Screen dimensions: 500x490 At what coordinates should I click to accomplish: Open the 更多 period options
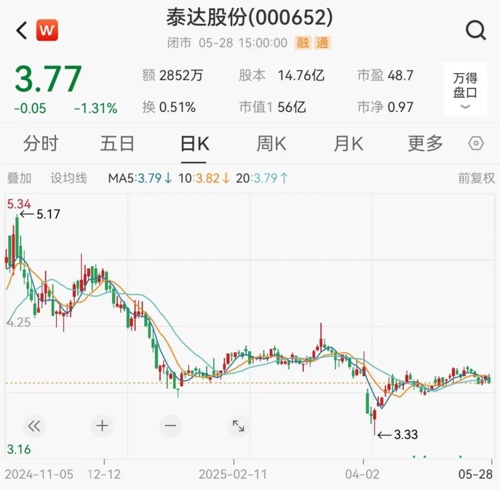pyautogui.click(x=425, y=144)
